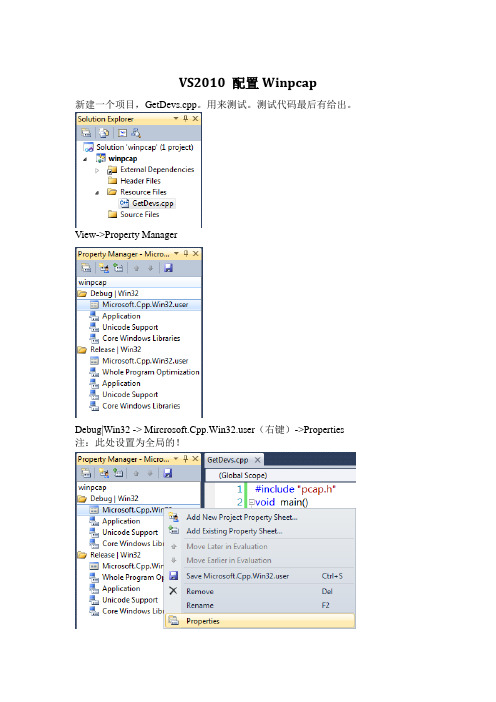This screenshot has height=702, width=496.
Task: Collapse the winpcap project node in Solution Explorer
Action: coord(85,159)
